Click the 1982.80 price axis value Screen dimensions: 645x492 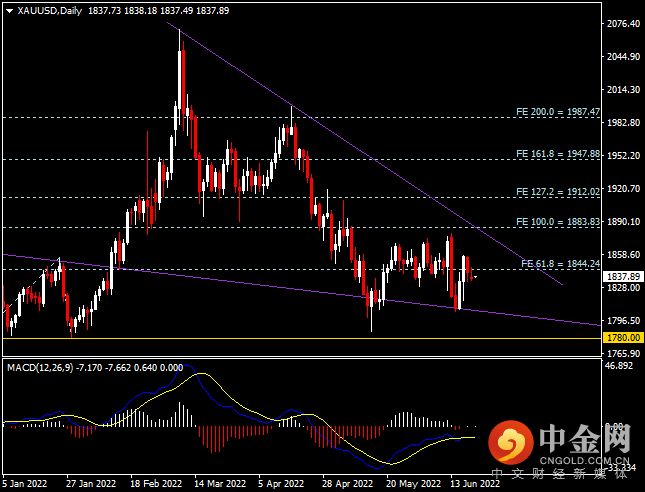click(624, 123)
